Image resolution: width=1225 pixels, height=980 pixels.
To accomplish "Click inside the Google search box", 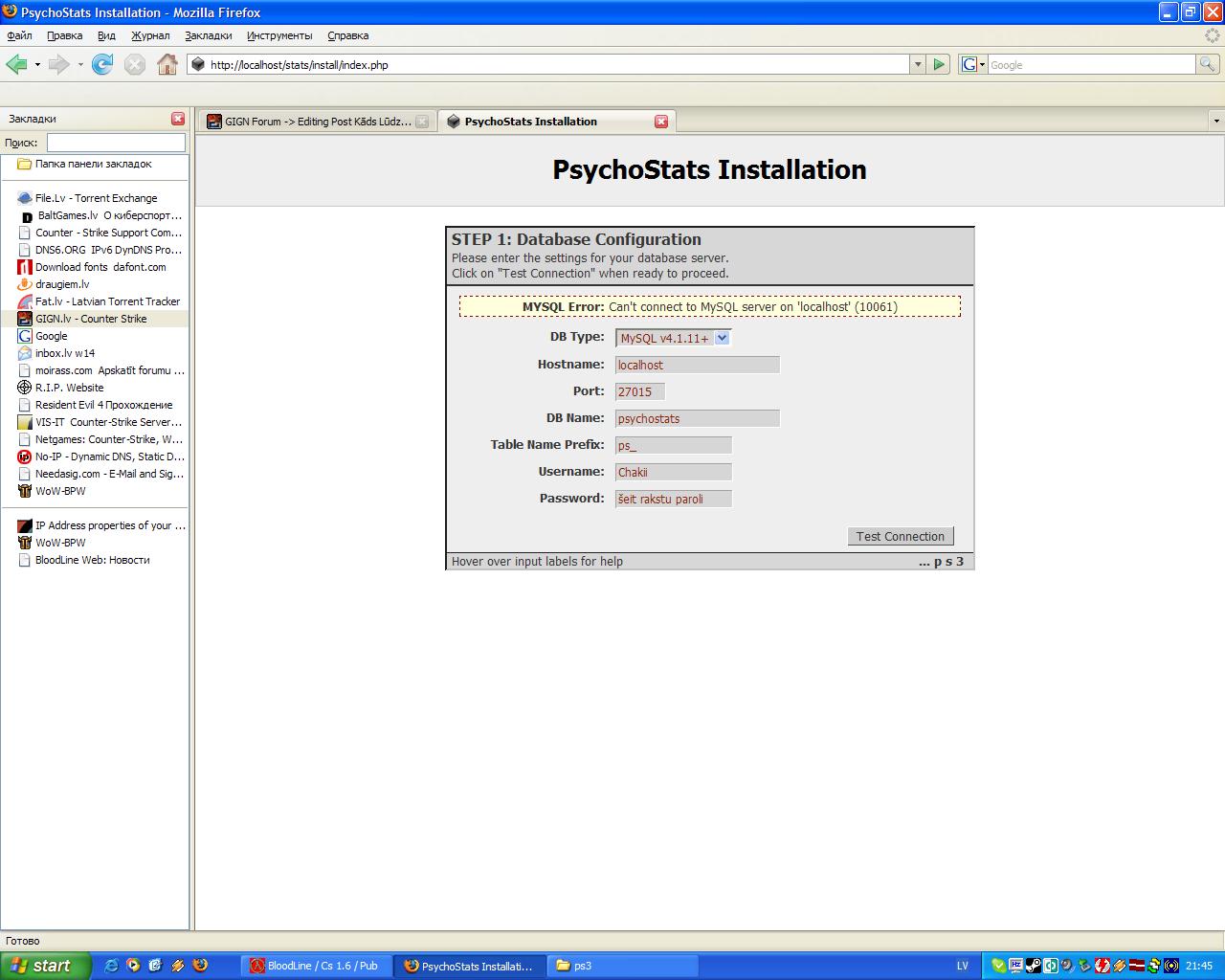I will (1091, 64).
